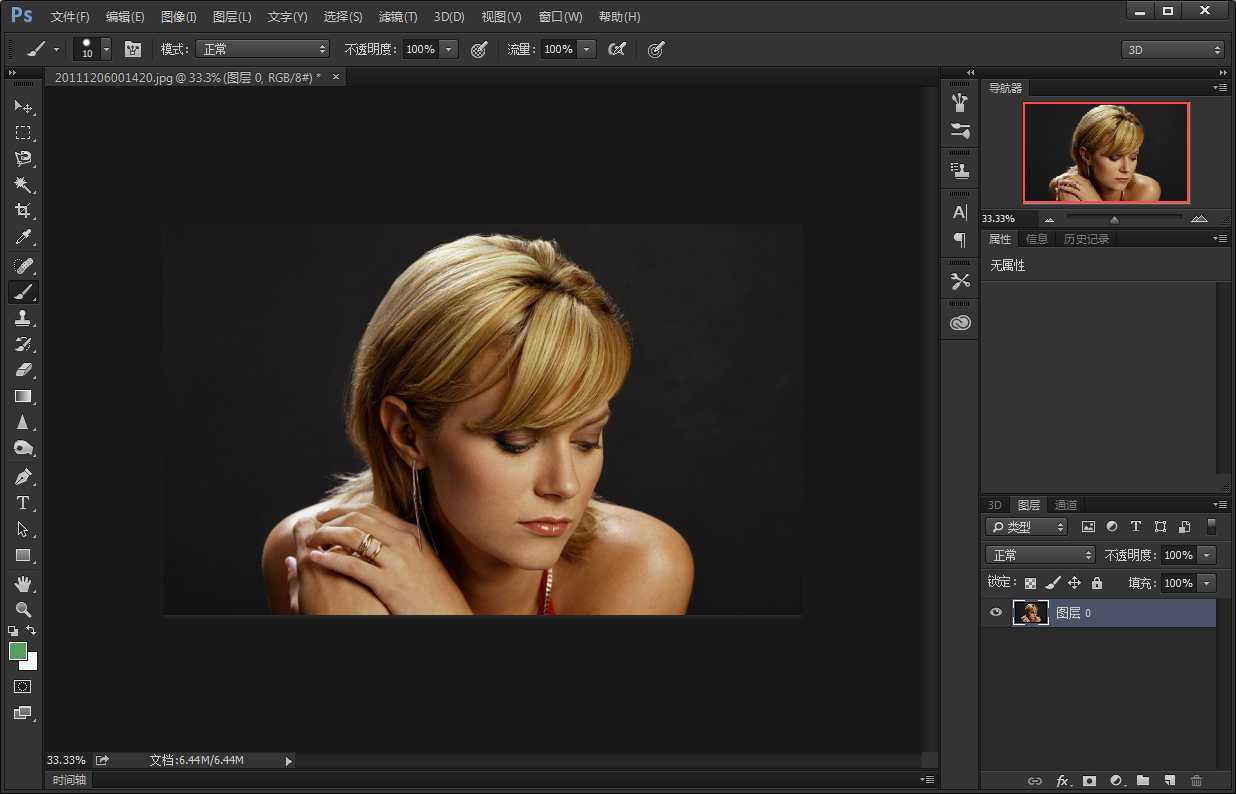This screenshot has width=1236, height=794.
Task: Select the Clone Stamp tool
Action: pyautogui.click(x=22, y=318)
